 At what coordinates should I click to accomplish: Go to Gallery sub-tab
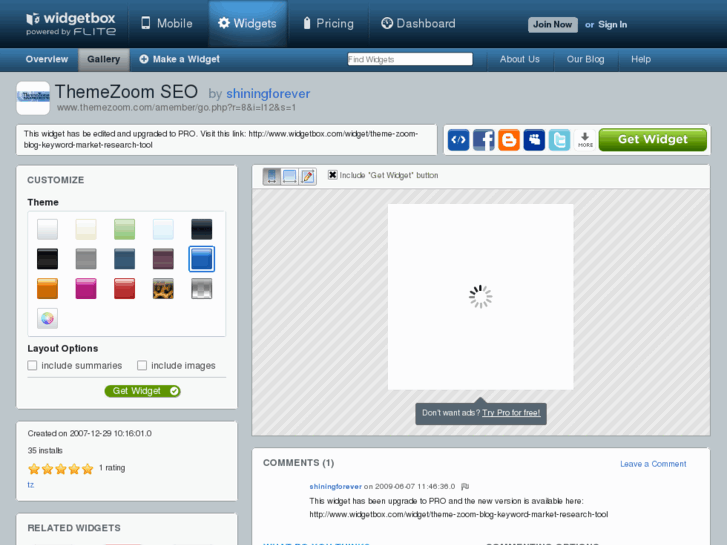click(x=103, y=59)
